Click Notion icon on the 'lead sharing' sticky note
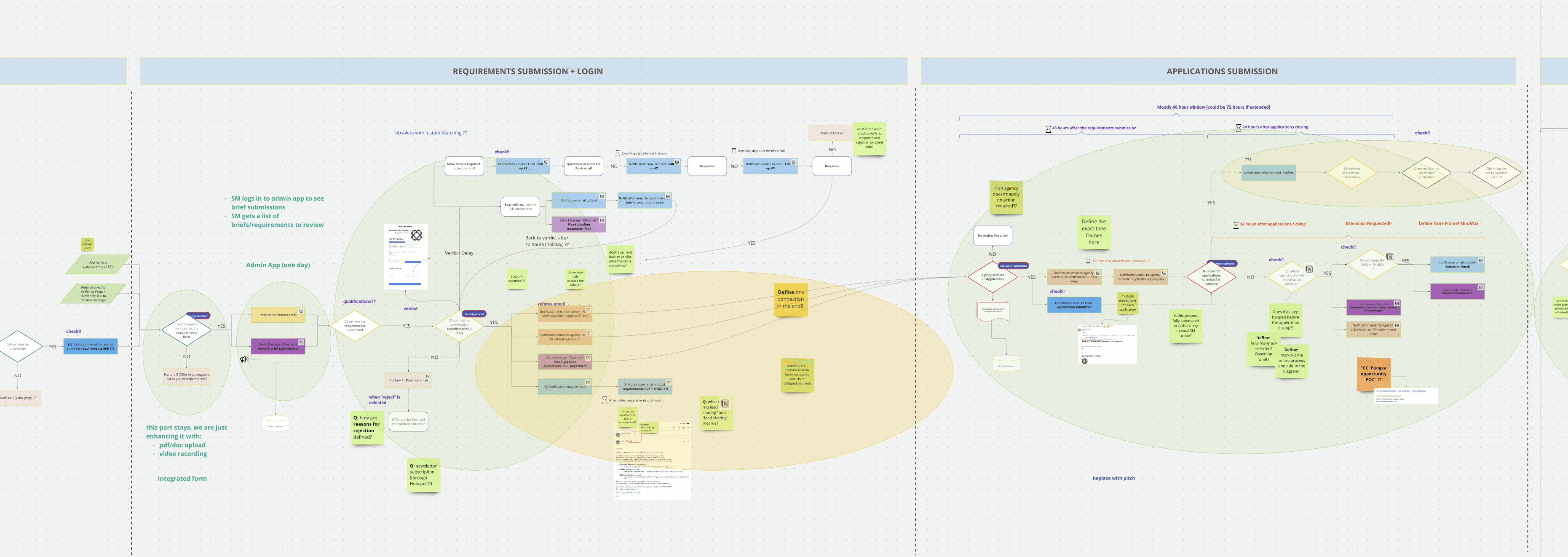 [725, 404]
